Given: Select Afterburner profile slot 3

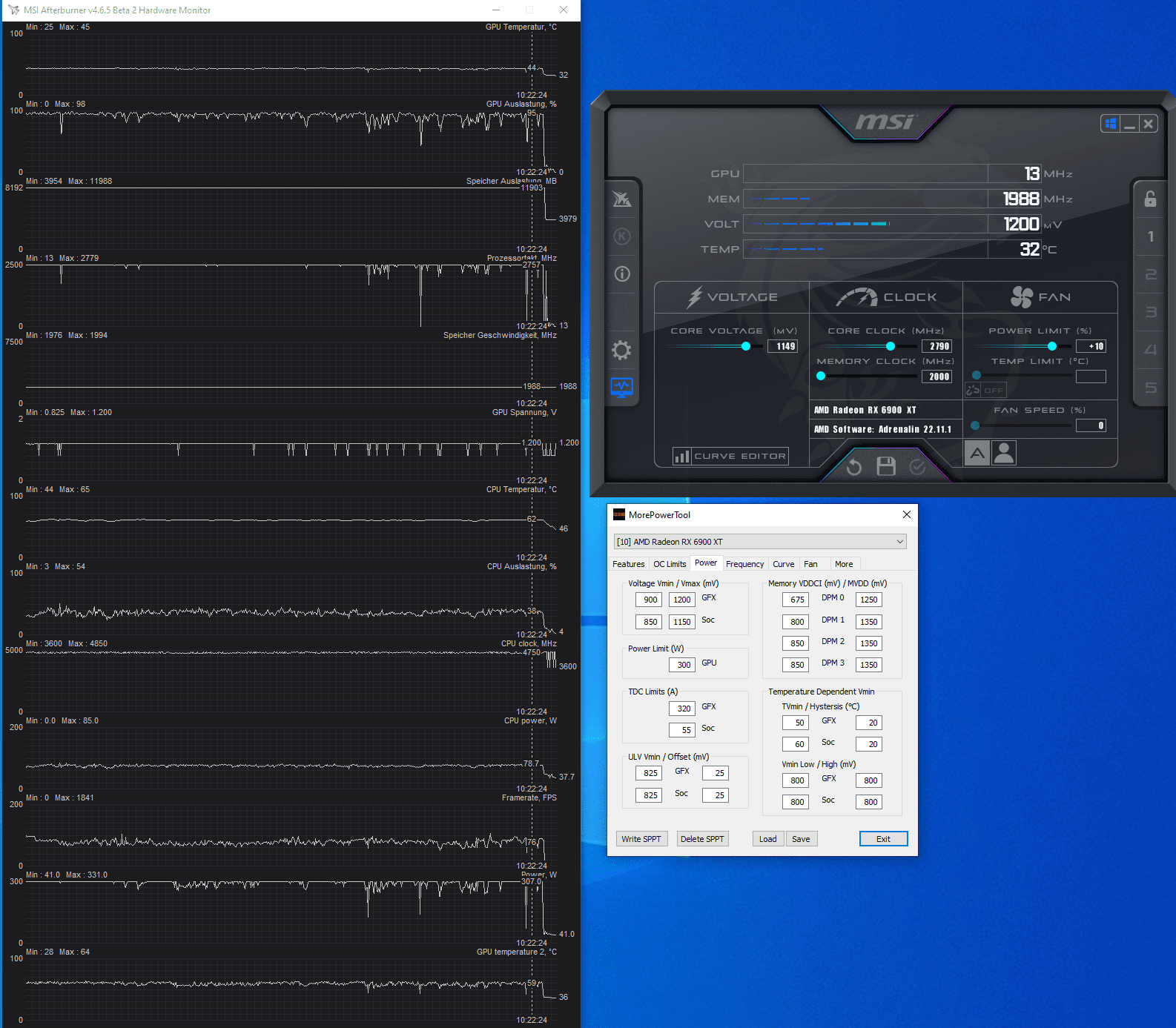Looking at the screenshot, I should [x=1150, y=312].
